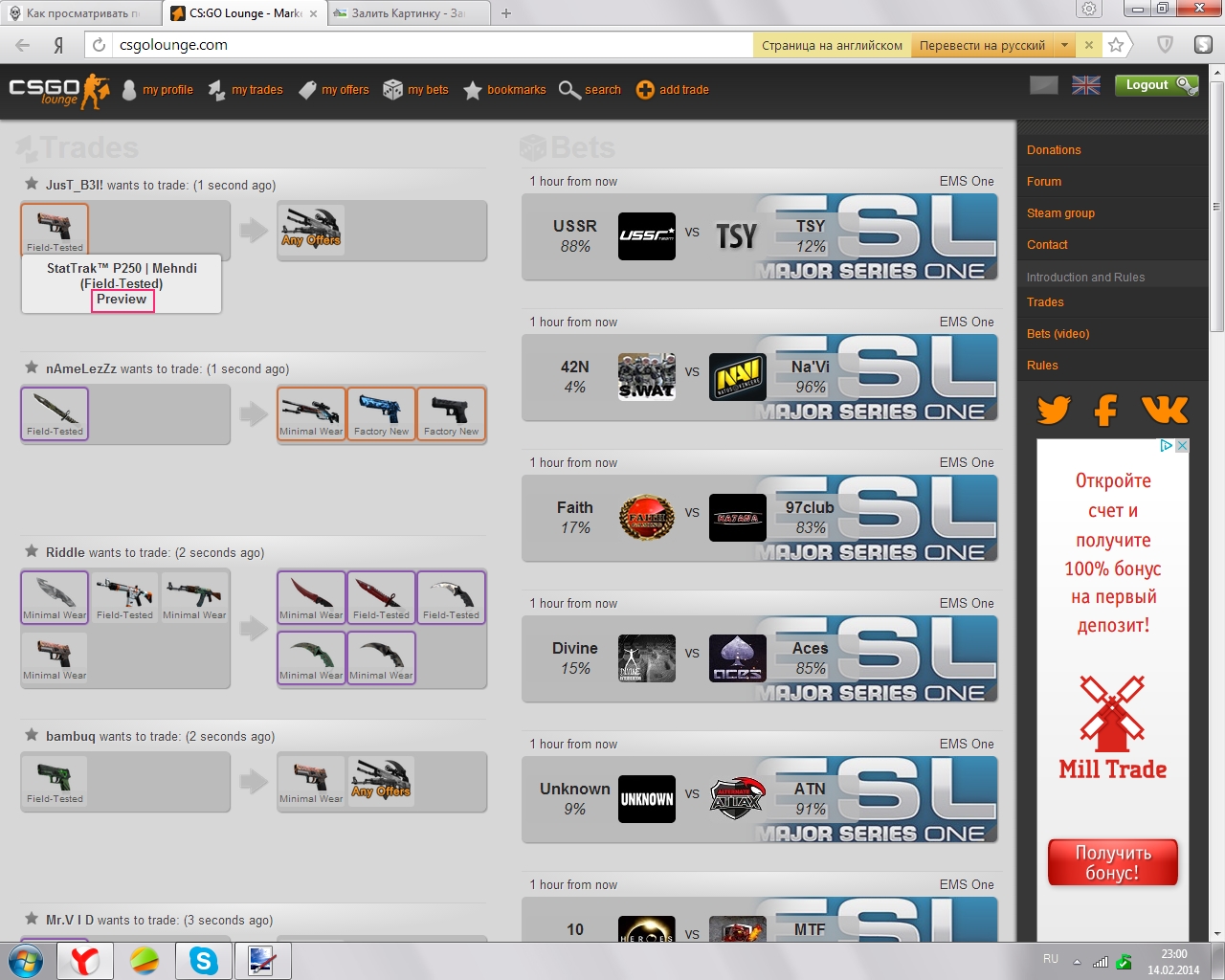This screenshot has height=980, width=1225.
Task: Click Preview for StatTrak P250 Mehndi
Action: click(x=122, y=300)
